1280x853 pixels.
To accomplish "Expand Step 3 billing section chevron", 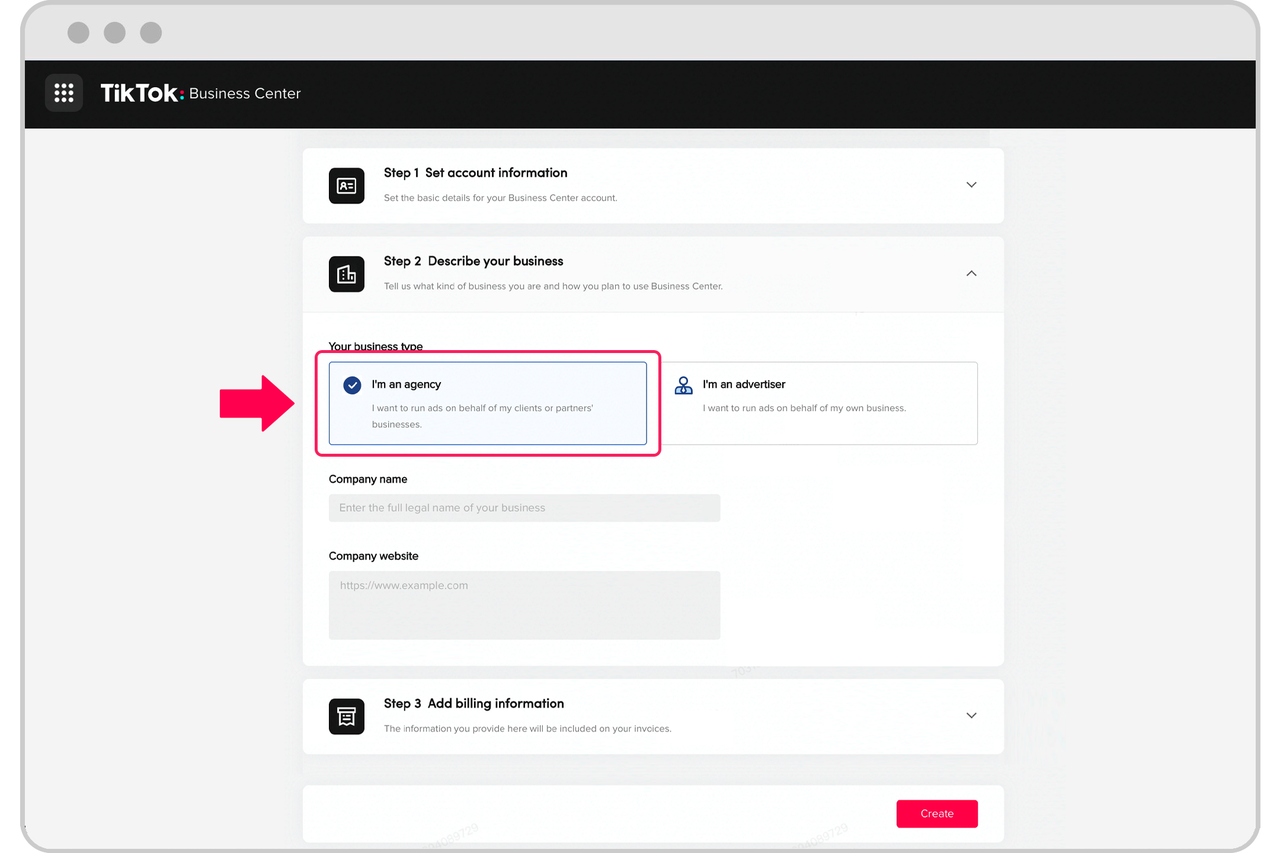I will (971, 716).
